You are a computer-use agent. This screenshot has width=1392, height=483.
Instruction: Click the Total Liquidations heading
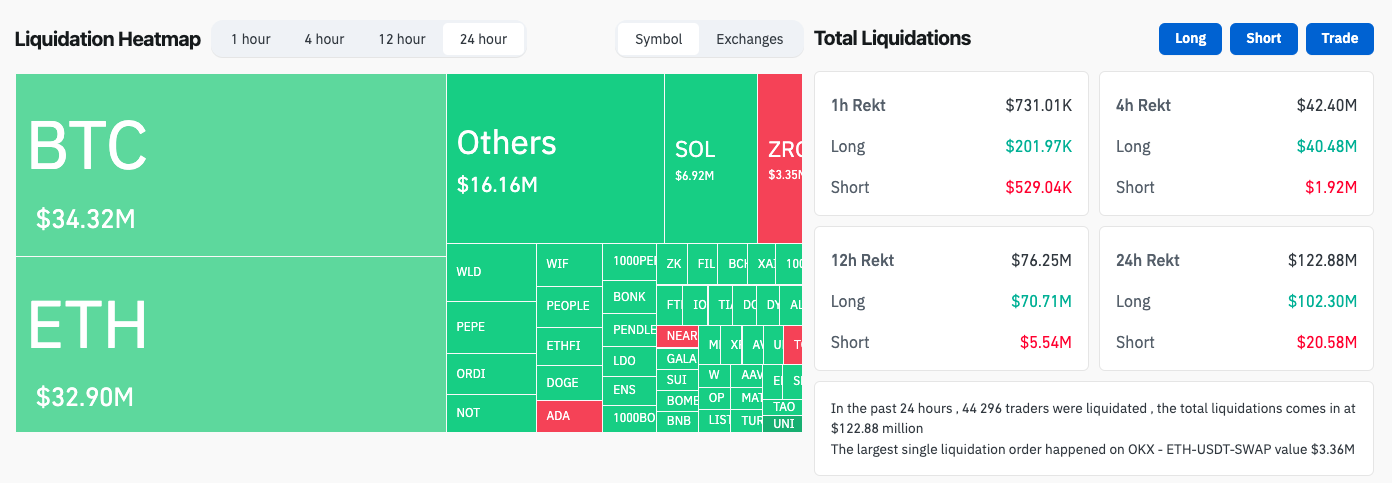[892, 39]
